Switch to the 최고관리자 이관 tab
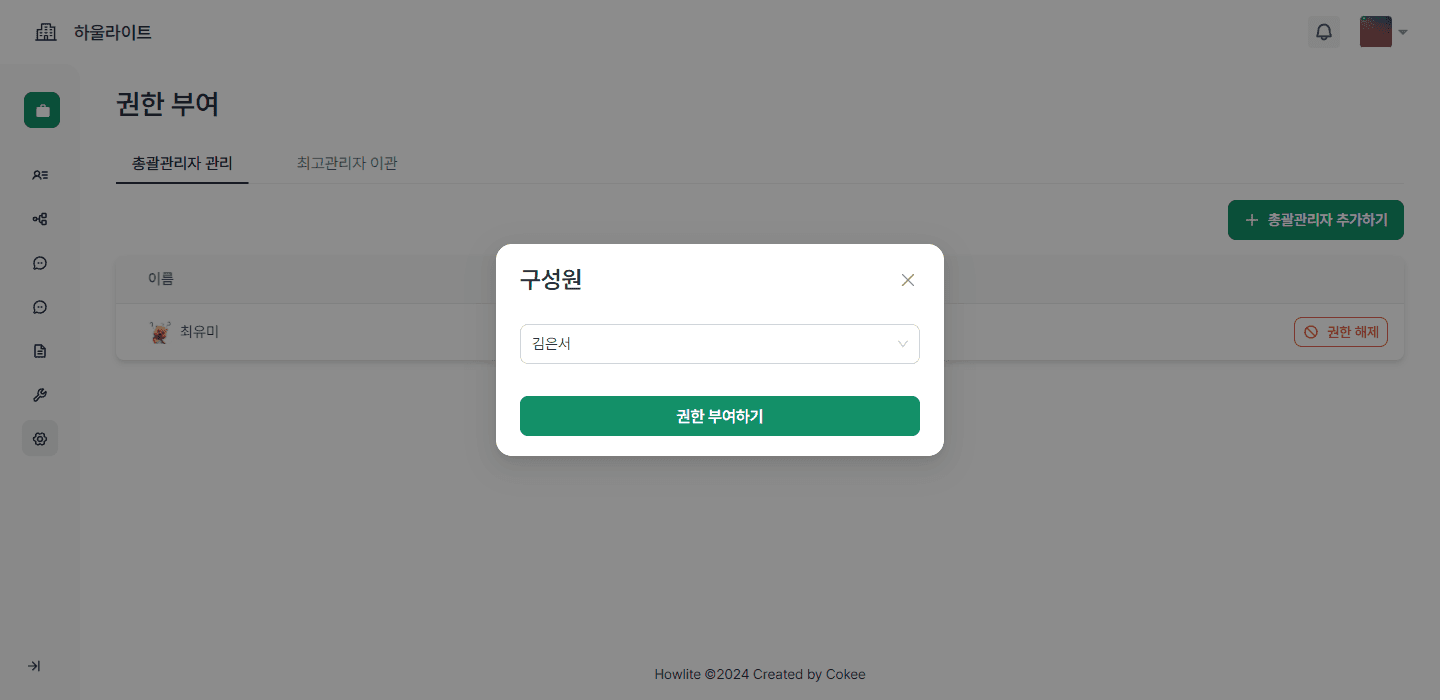The image size is (1440, 700). (347, 163)
